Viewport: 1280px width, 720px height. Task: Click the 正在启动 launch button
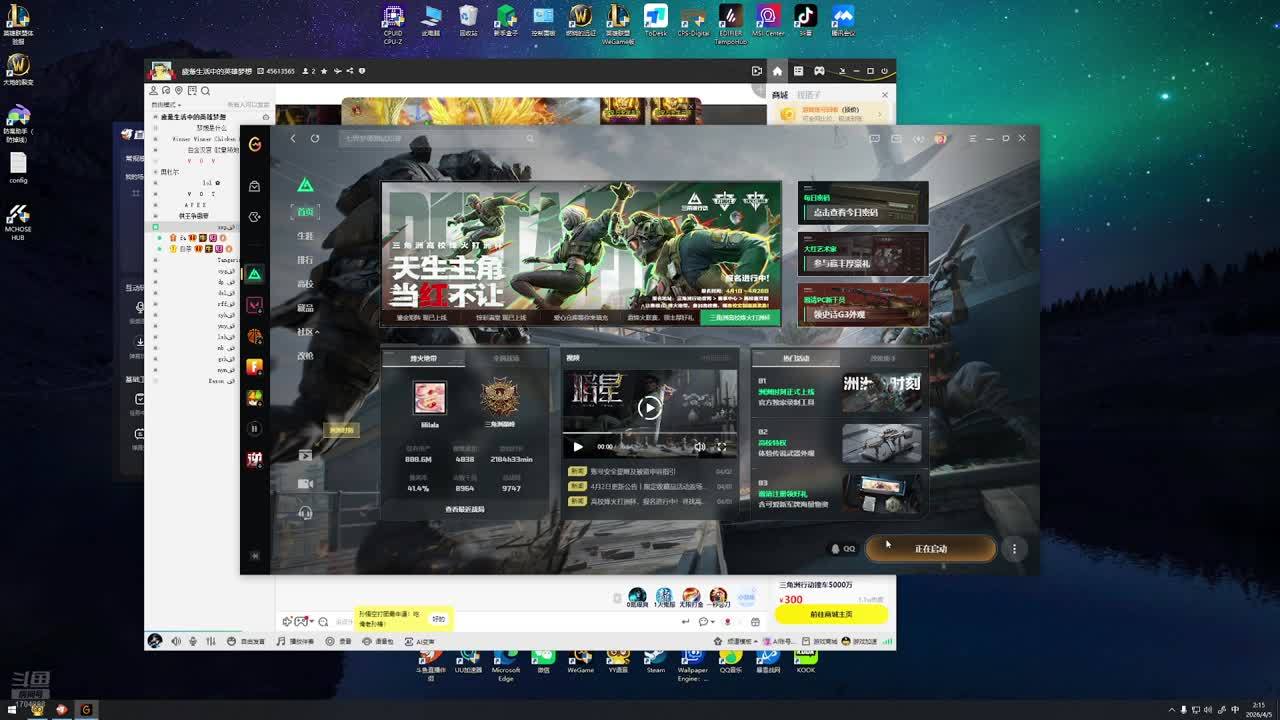click(x=930, y=549)
